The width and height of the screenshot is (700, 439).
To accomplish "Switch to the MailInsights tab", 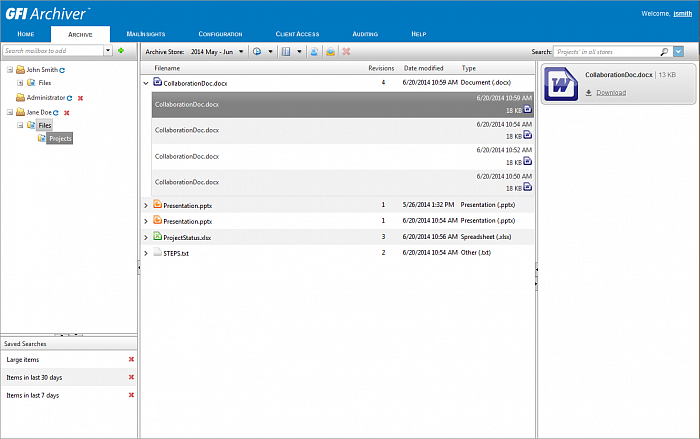I will pyautogui.click(x=145, y=34).
